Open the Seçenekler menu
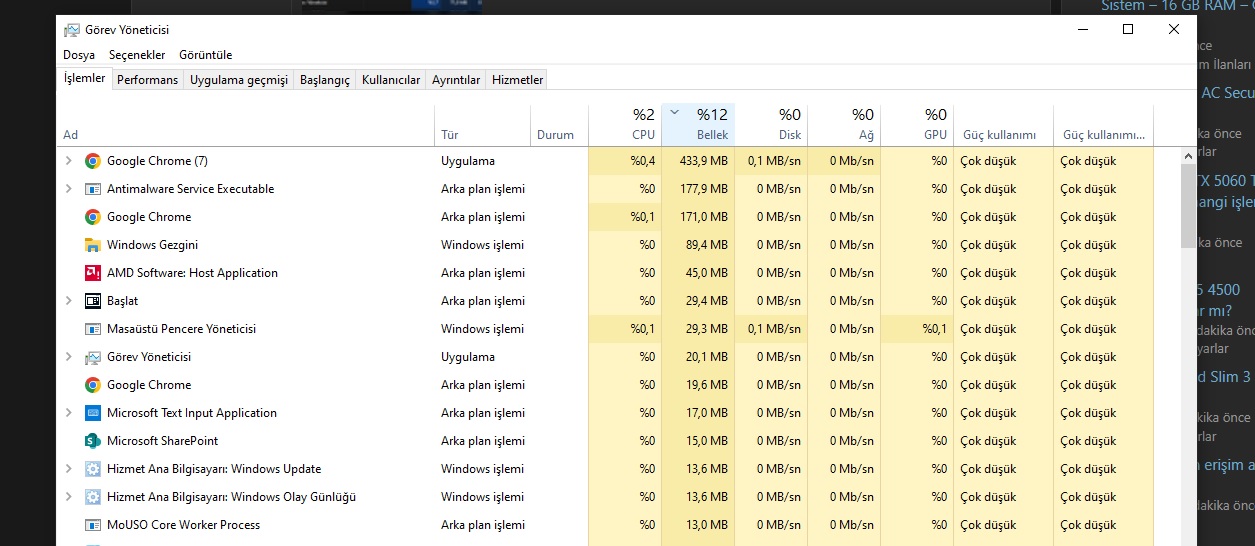 click(136, 55)
